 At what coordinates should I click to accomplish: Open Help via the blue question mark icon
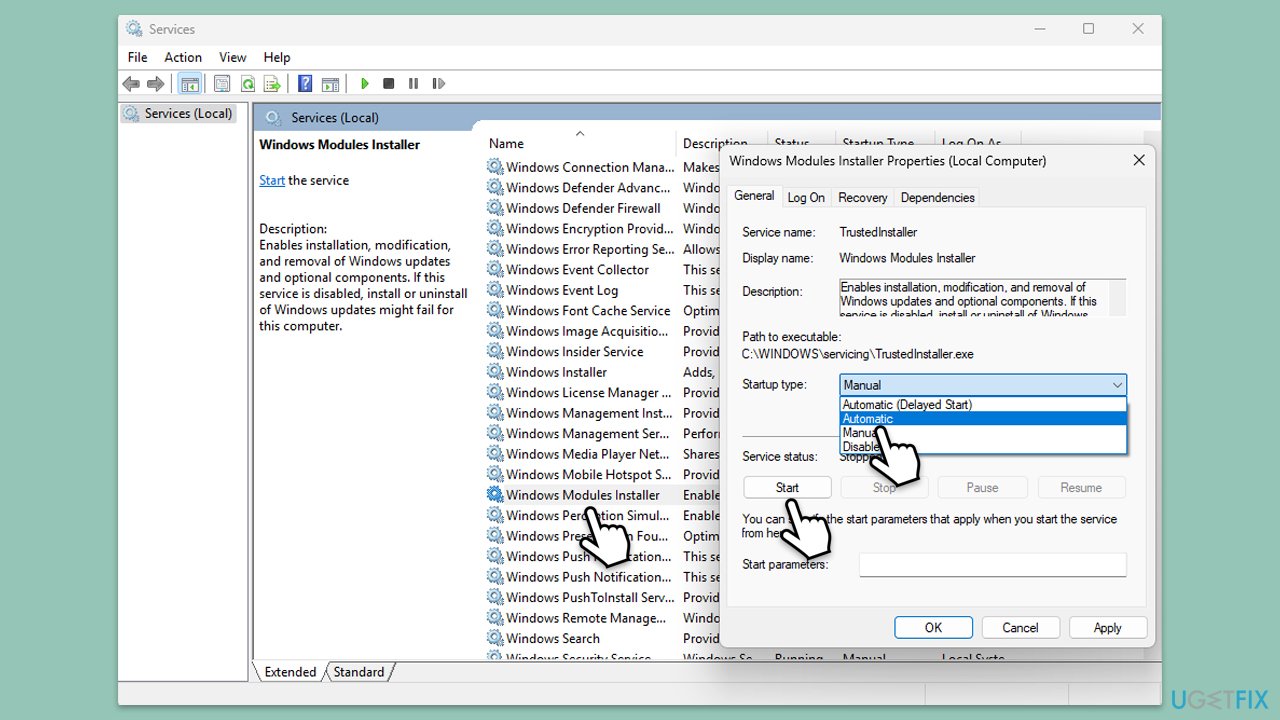point(305,84)
